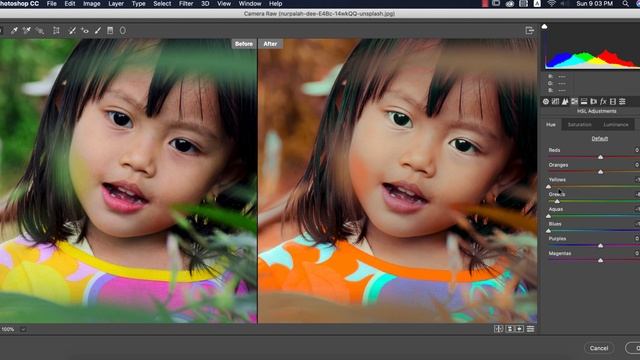Select the Transform tool

56,31
